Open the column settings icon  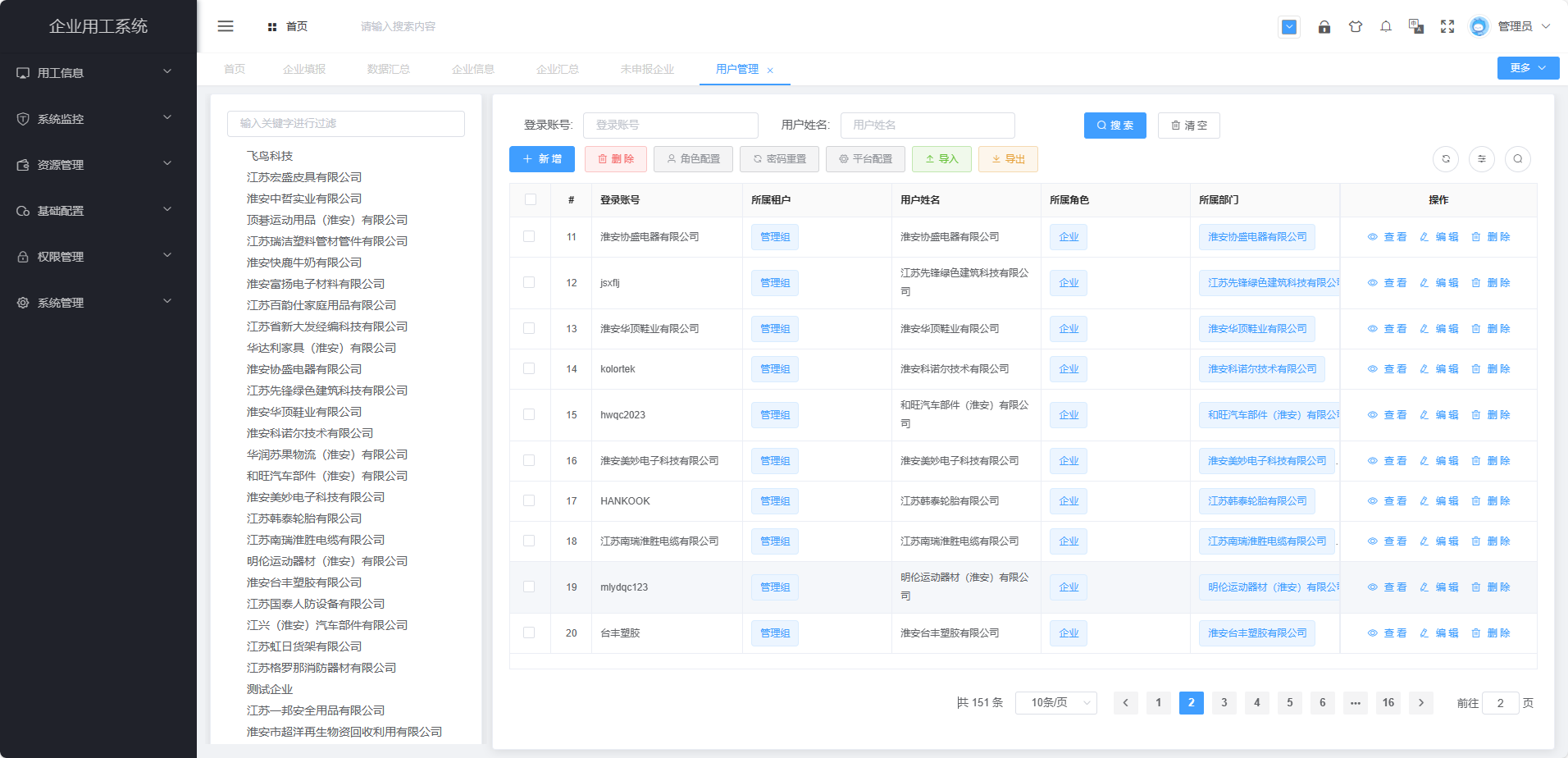pos(1481,159)
